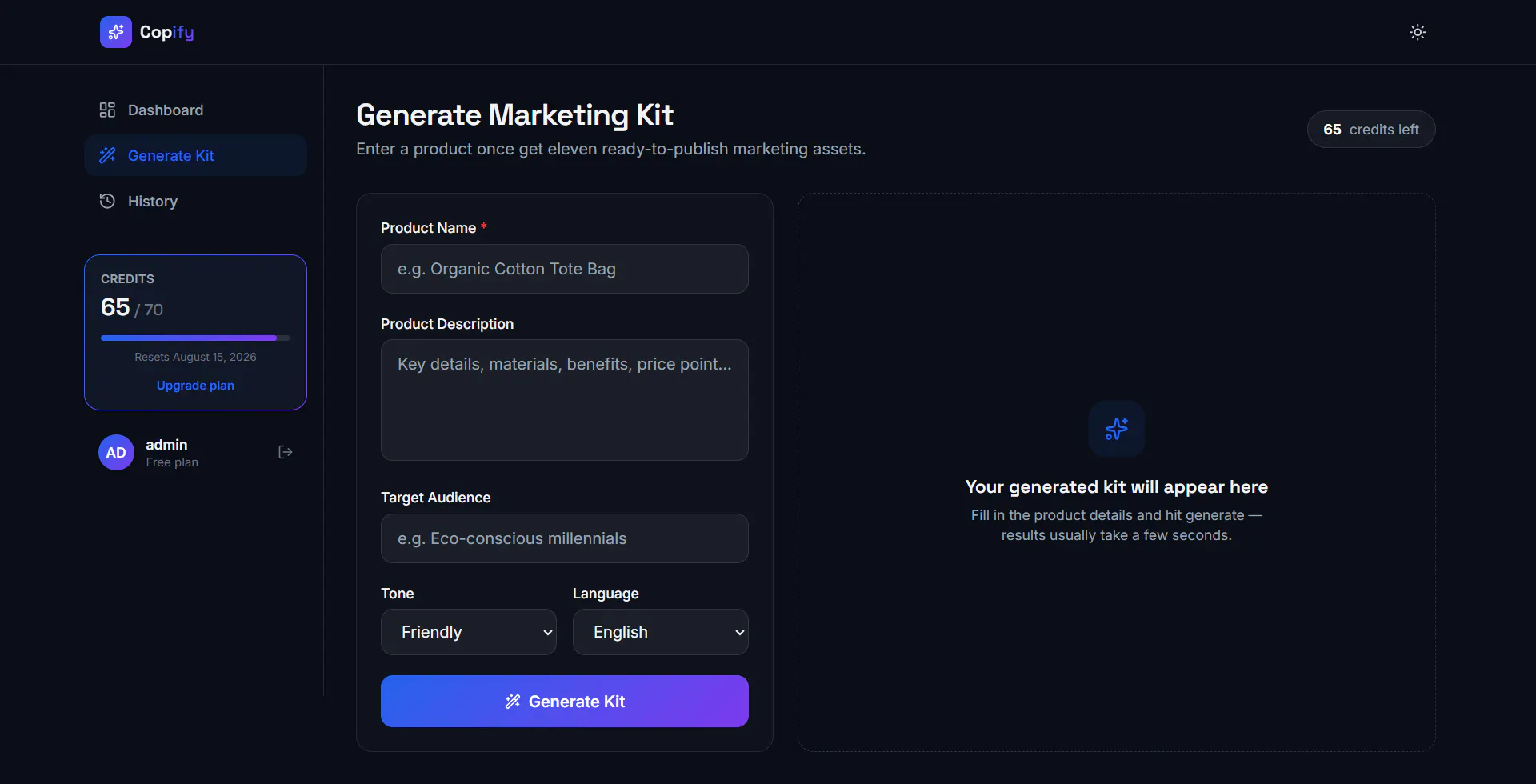Focus the Product Name input field
1536x784 pixels.
[x=565, y=269]
